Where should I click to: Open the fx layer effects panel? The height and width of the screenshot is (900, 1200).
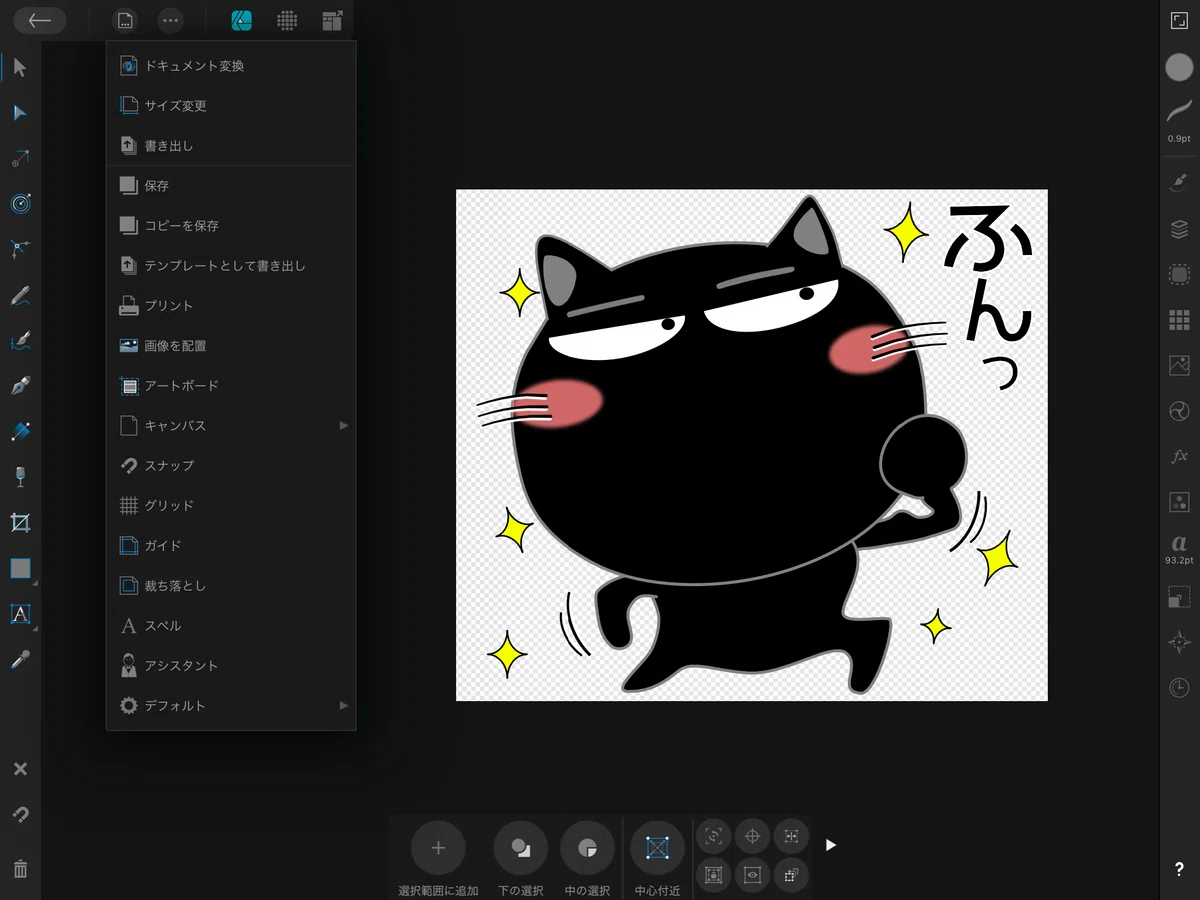(1179, 456)
